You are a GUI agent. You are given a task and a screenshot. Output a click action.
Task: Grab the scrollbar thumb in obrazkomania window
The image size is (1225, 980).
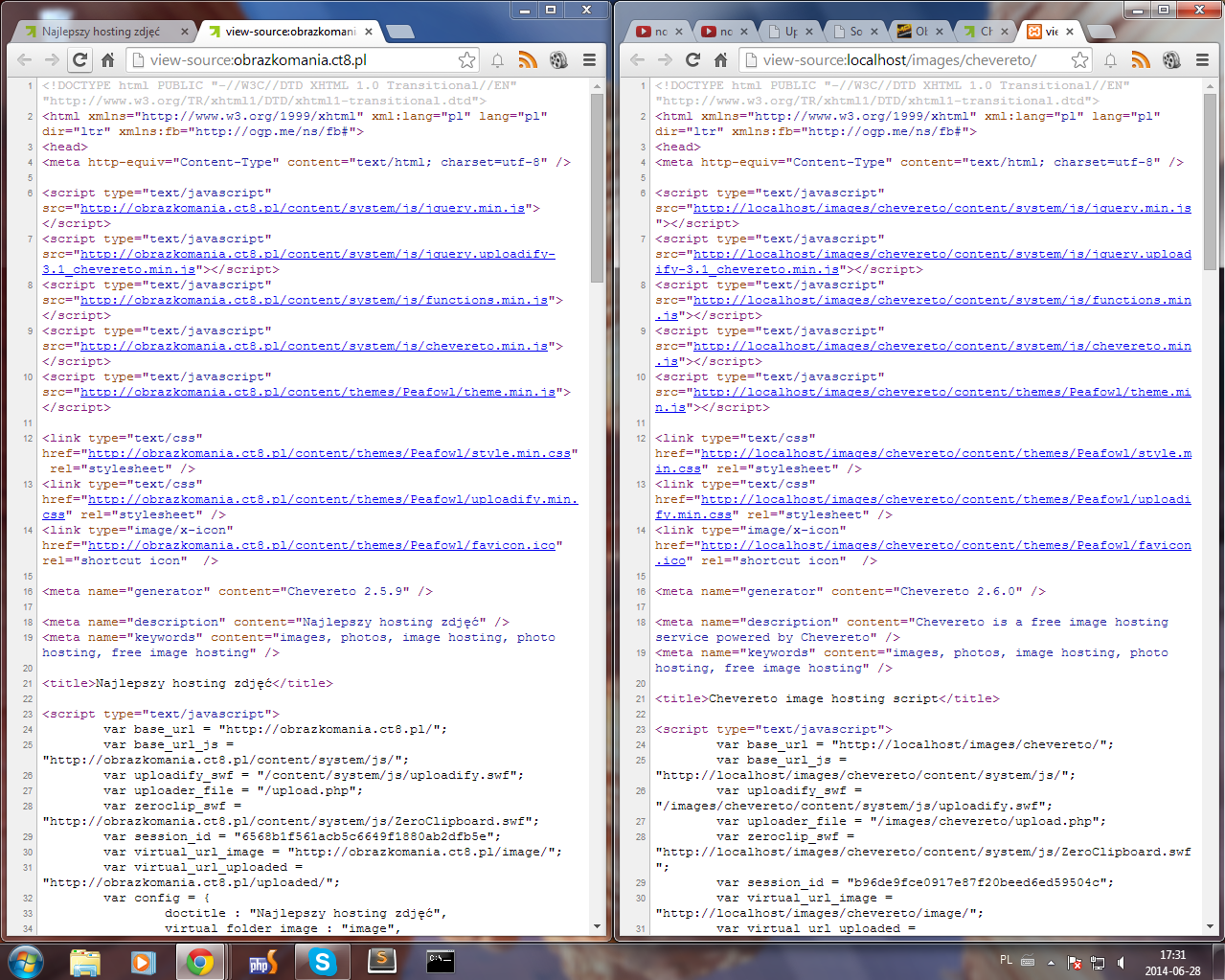click(598, 188)
